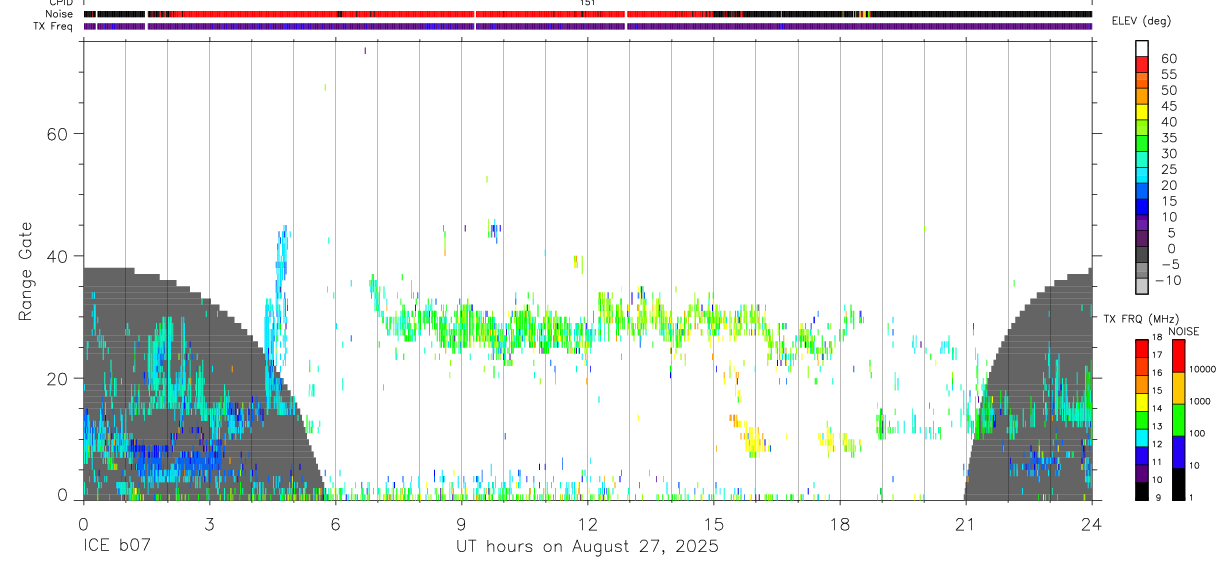Click the red top segment of NOISE colorbar

(x=1178, y=355)
